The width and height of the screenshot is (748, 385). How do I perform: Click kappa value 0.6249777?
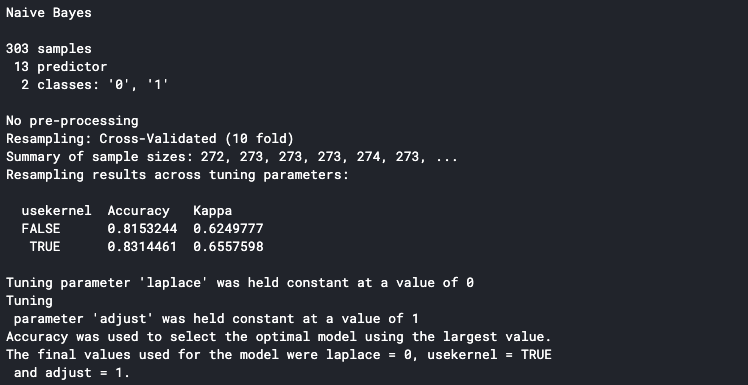(228, 229)
